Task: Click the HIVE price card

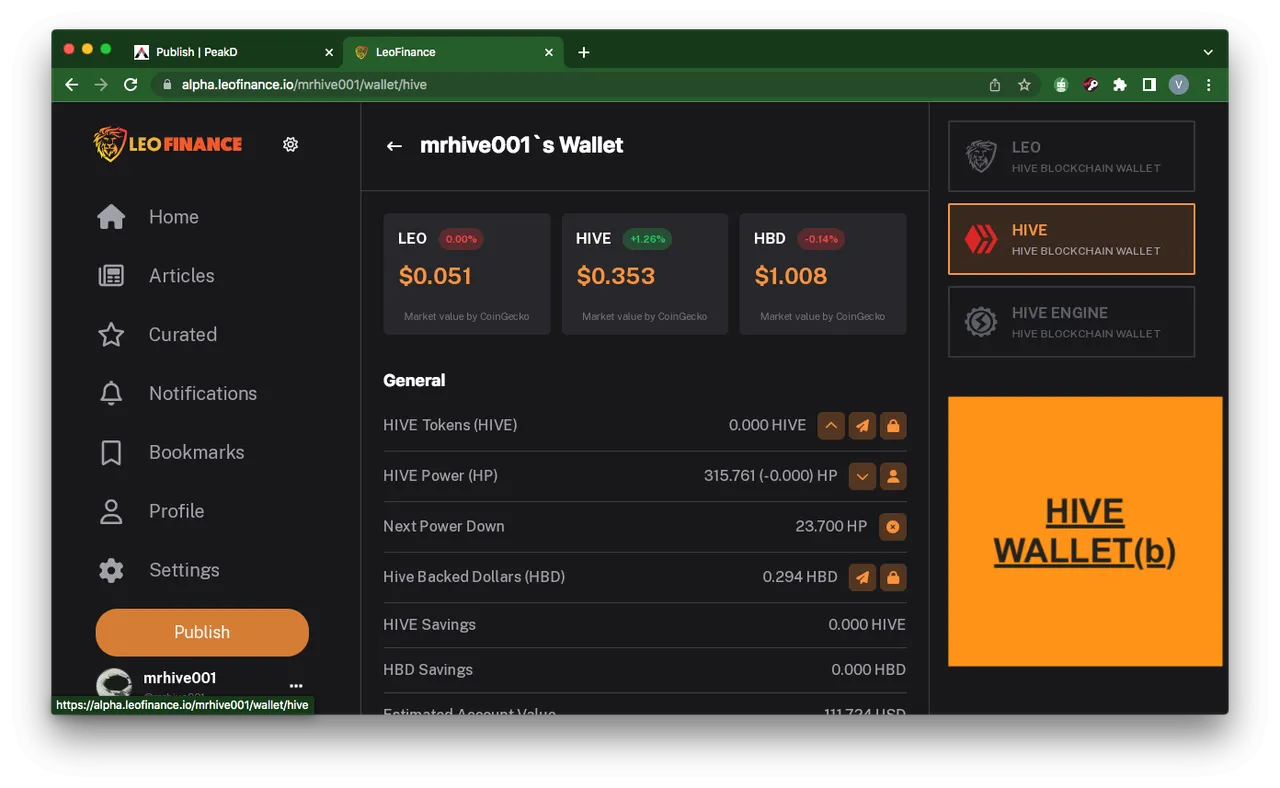Action: [645, 274]
